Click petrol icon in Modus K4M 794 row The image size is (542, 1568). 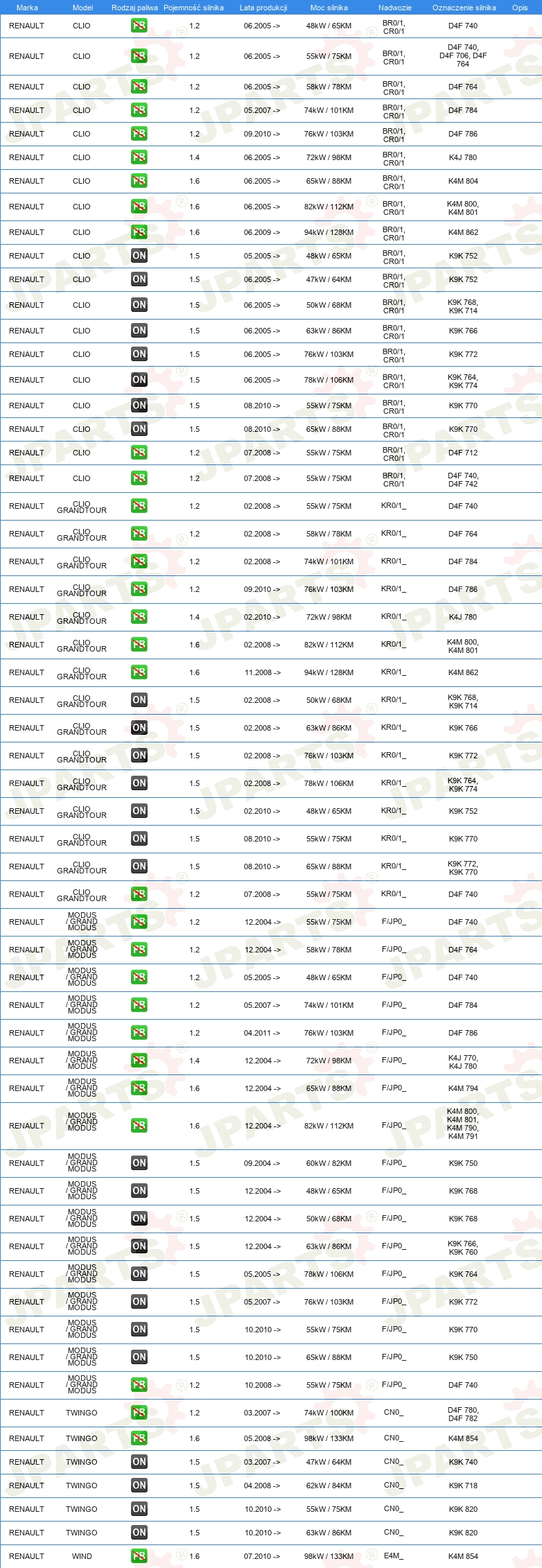(x=139, y=1088)
